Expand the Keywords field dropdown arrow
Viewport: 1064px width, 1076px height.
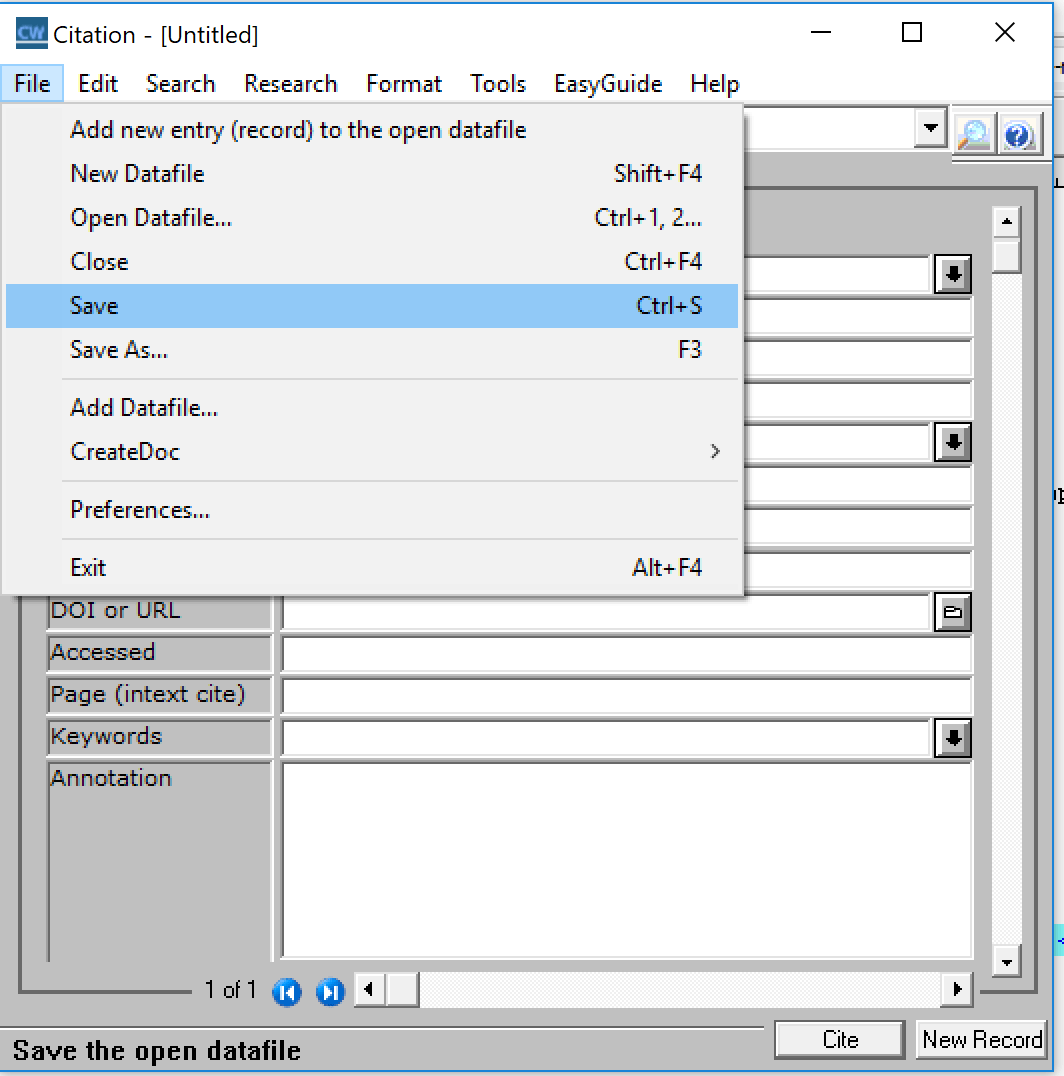pyautogui.click(x=953, y=738)
